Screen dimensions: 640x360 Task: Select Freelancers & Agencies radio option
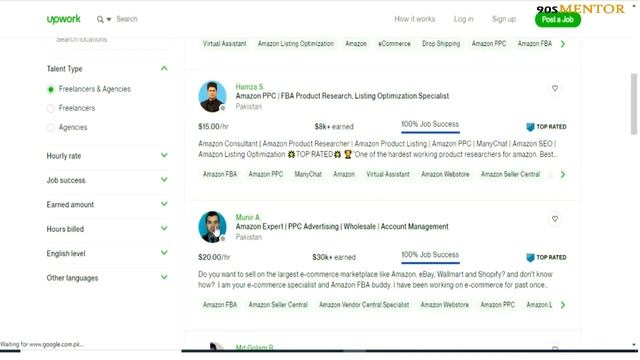tap(51, 89)
